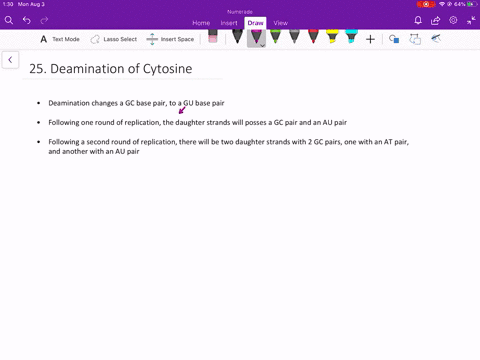Add a new pen with plus button

point(370,39)
